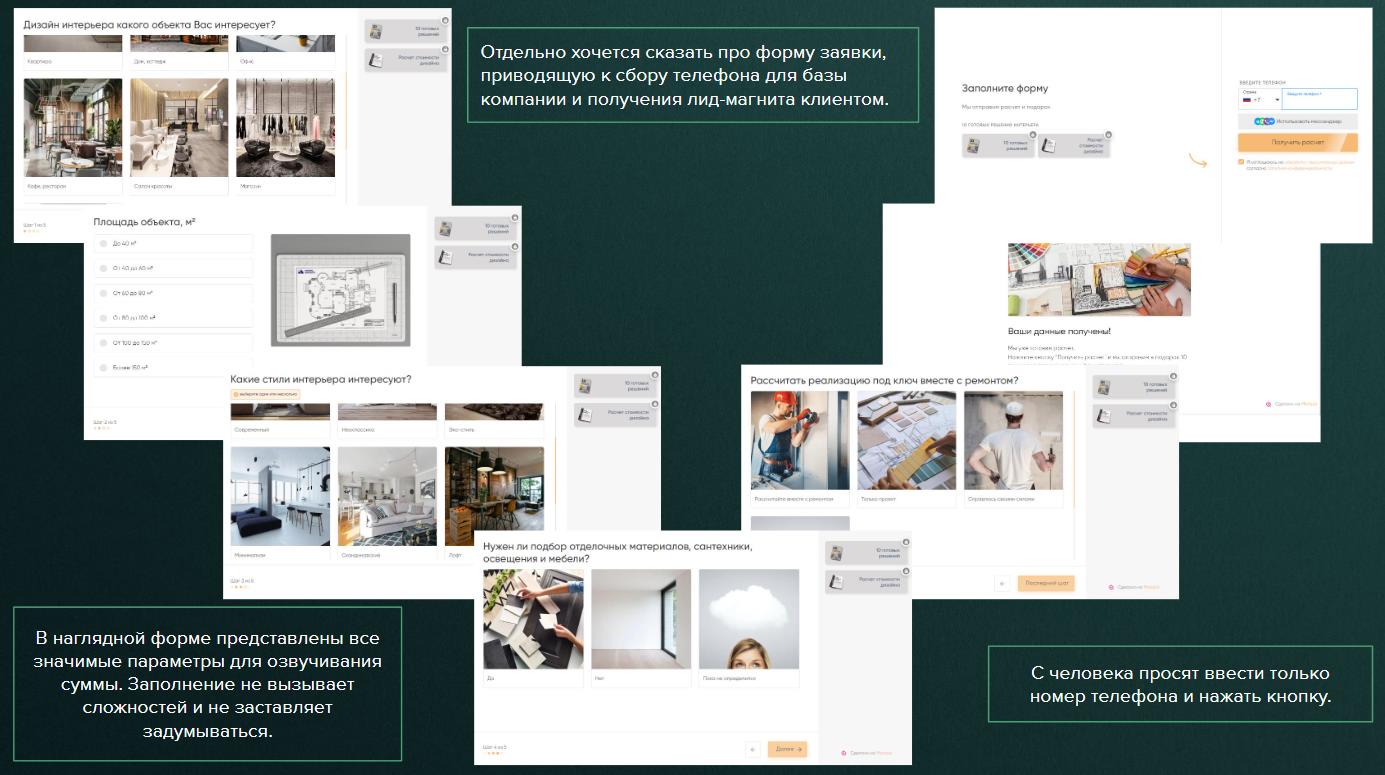Choose the 'Более 150 м²' radio button
1385x775 pixels.
coord(102,368)
